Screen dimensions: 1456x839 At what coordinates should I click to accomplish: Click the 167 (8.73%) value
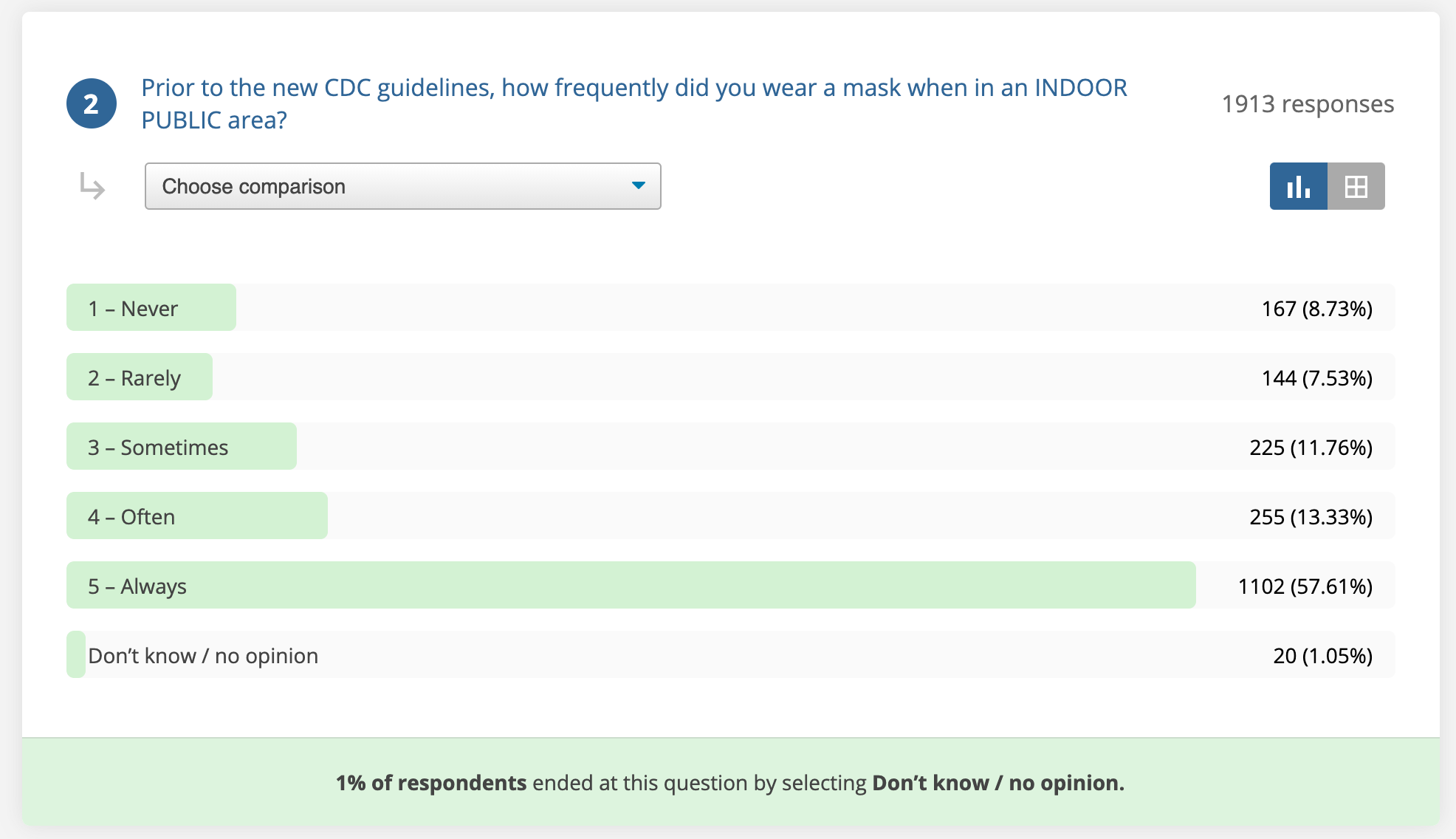1317,309
